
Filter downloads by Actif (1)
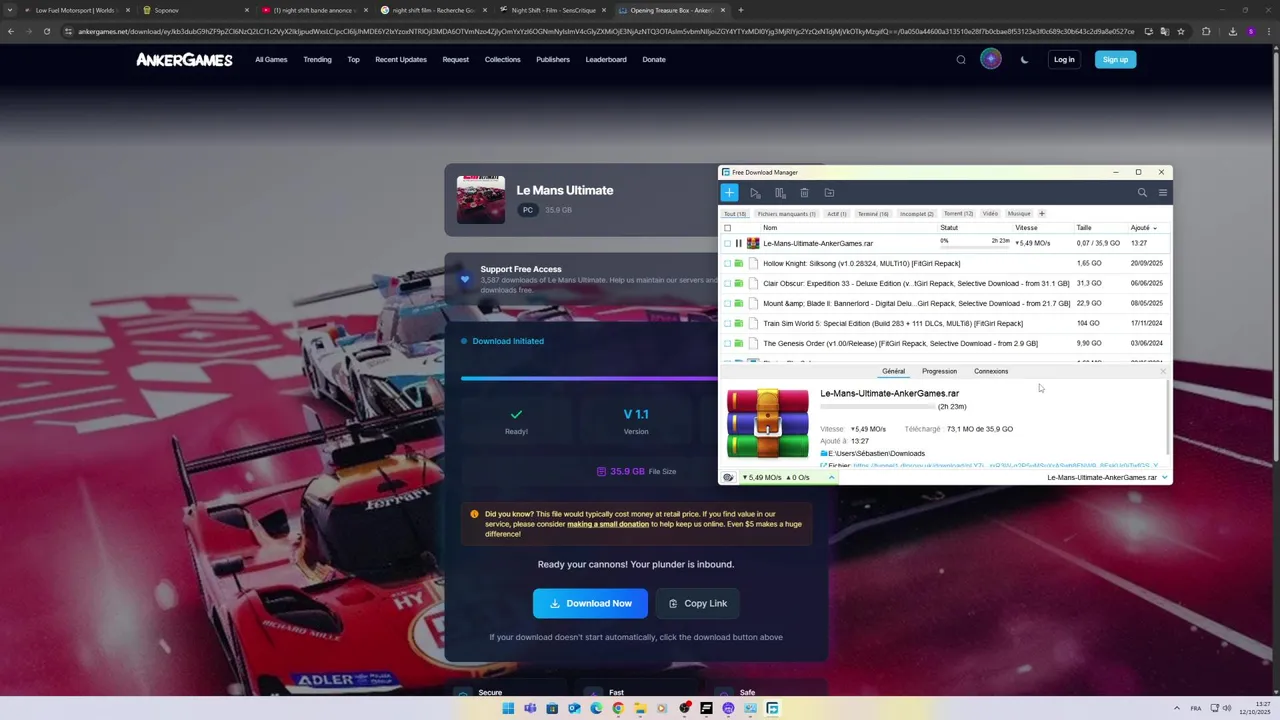click(x=837, y=213)
